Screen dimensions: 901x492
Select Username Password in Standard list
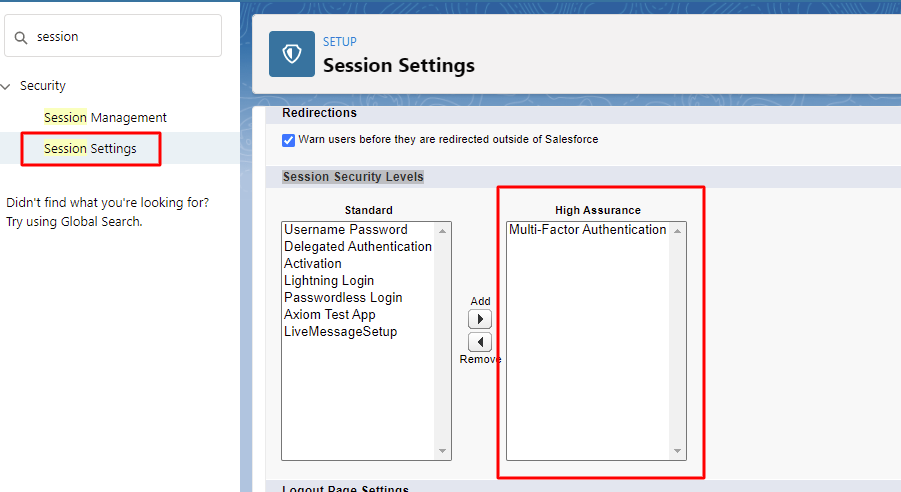click(345, 229)
